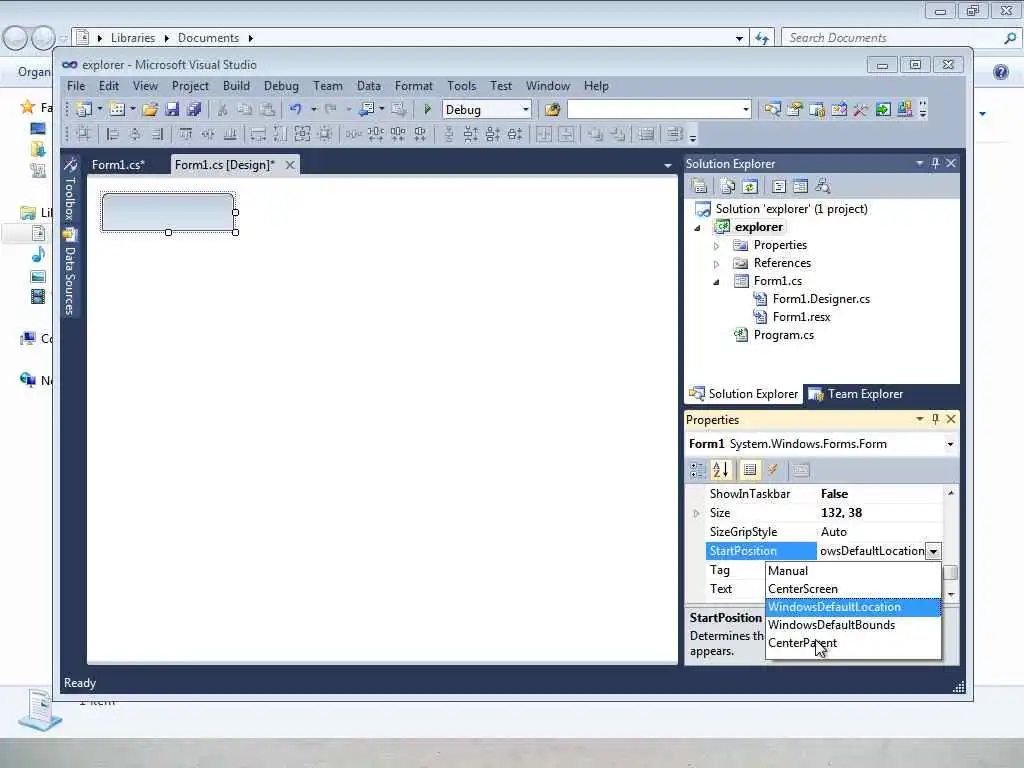Select the form on the design surface
1024x768 pixels.
click(168, 212)
